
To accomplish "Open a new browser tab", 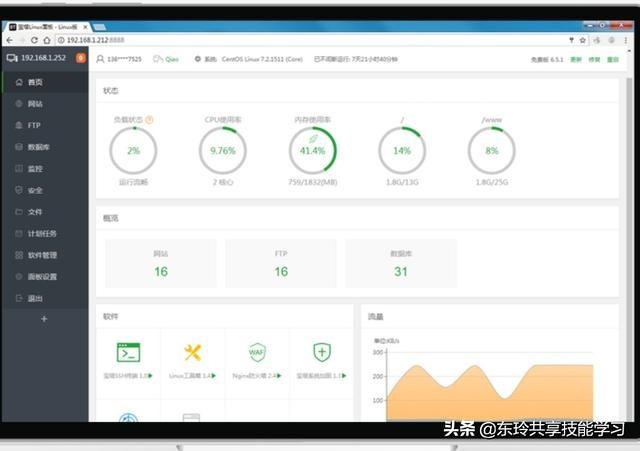I will coord(99,27).
